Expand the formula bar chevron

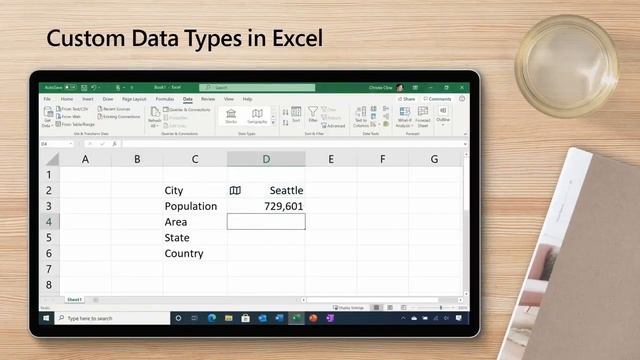coord(465,144)
